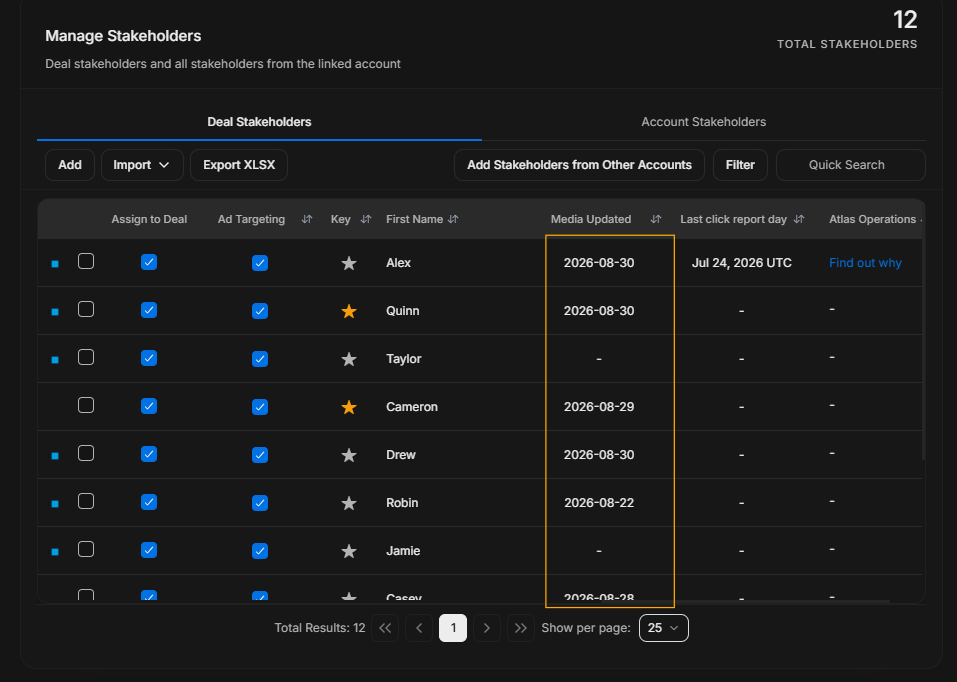Sort the First Name column
The height and width of the screenshot is (682, 957).
click(453, 219)
